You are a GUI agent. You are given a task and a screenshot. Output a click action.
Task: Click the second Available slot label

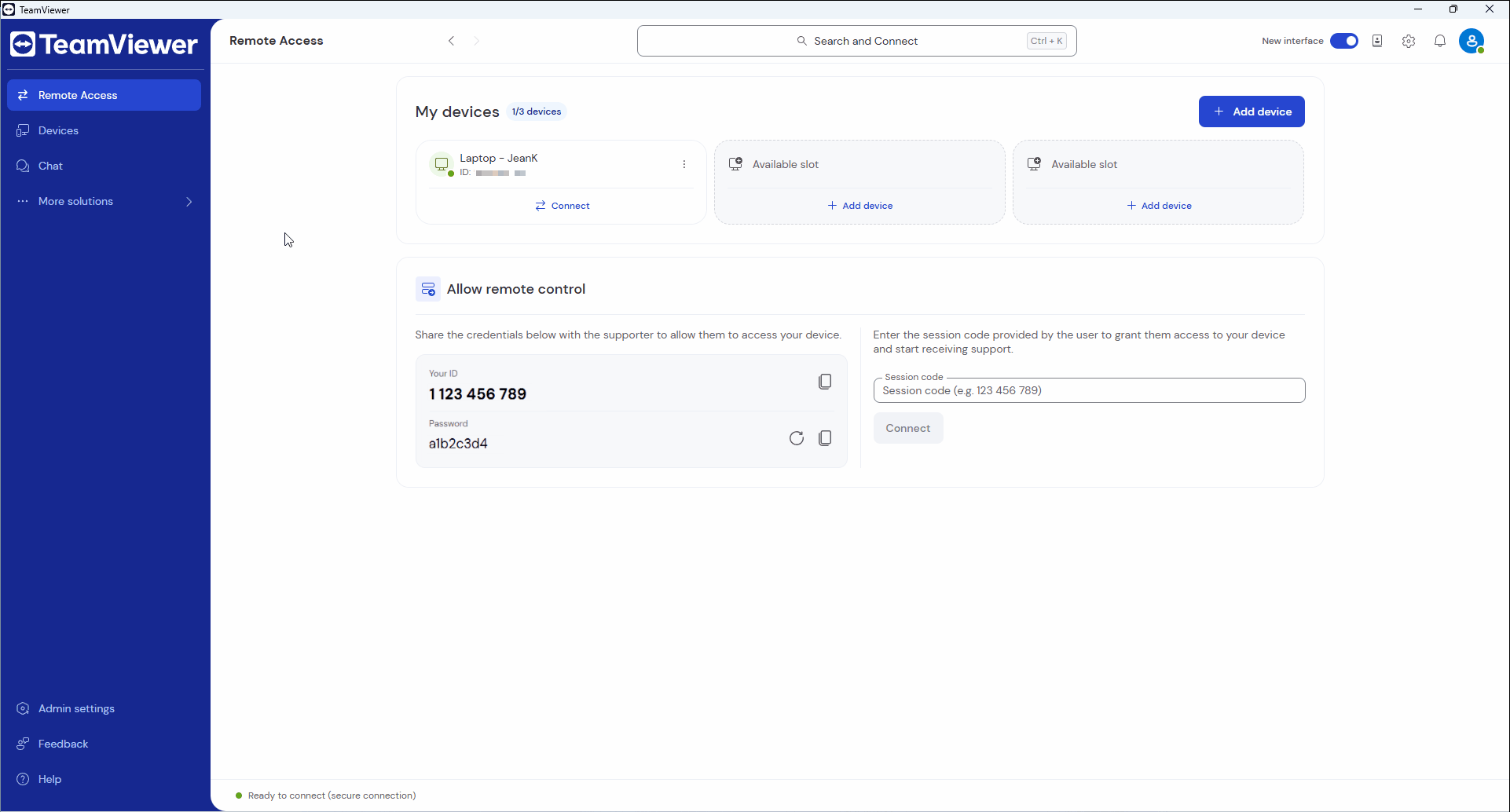(x=1084, y=164)
